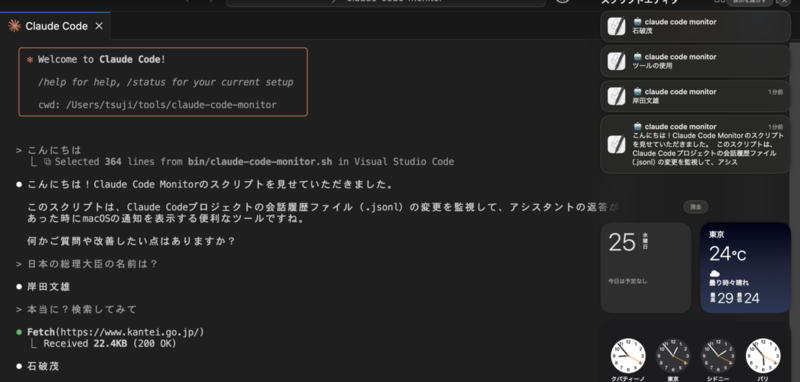Screen dimensions: 800x382
Task: Click the paragraph starting 'このスクリプトは、Claude Code'
Action: [322, 207]
